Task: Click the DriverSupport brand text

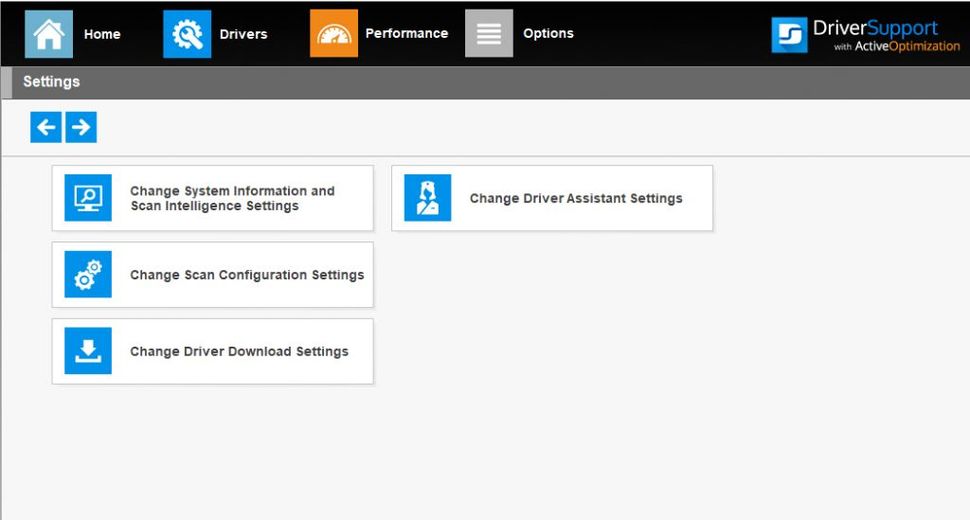Action: click(x=875, y=28)
